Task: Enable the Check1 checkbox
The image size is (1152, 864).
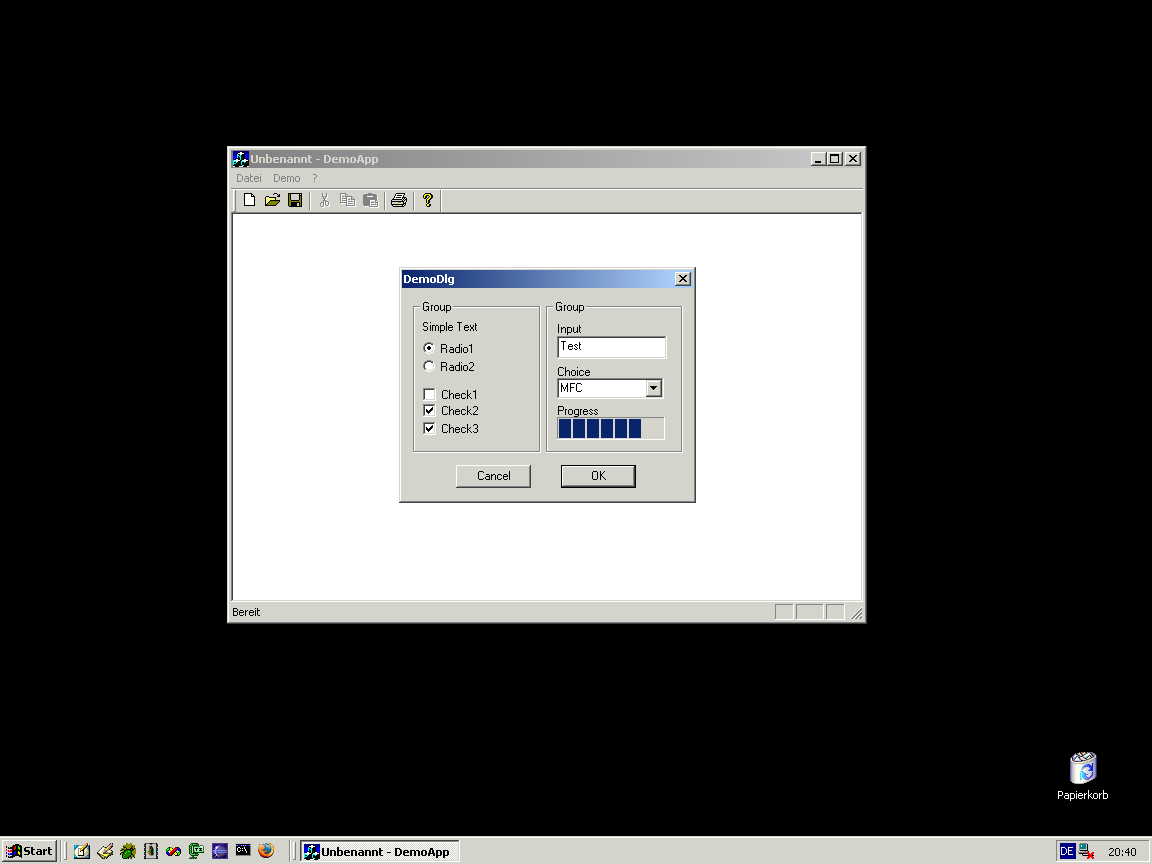Action: point(430,395)
